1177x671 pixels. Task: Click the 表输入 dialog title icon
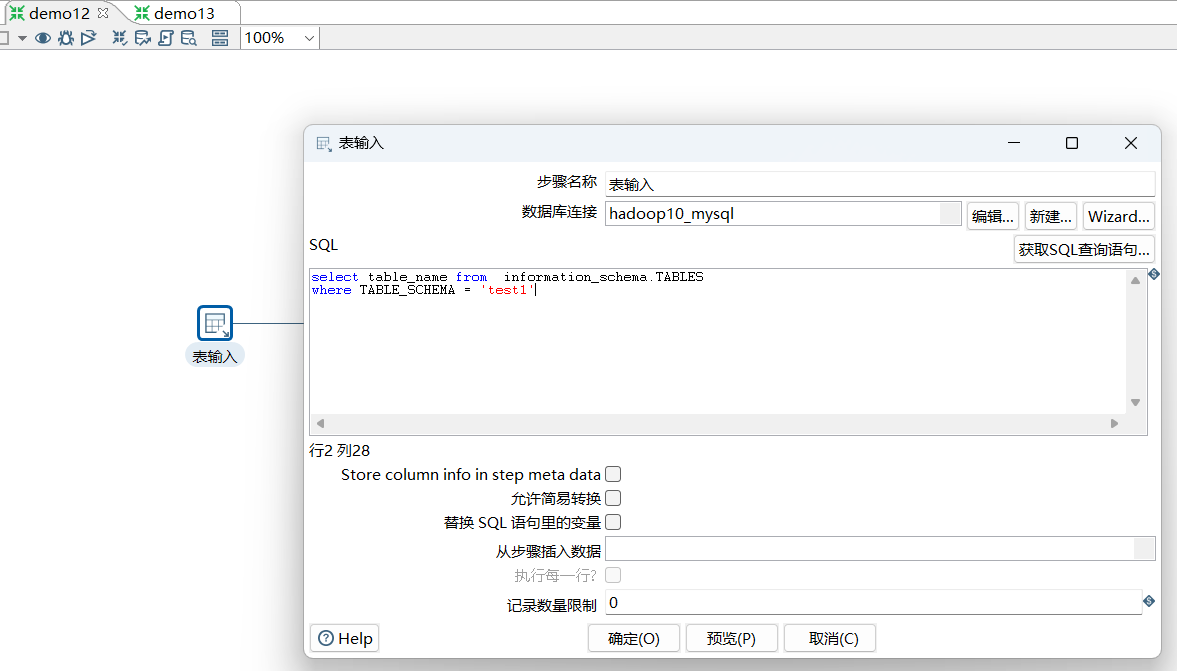[324, 143]
